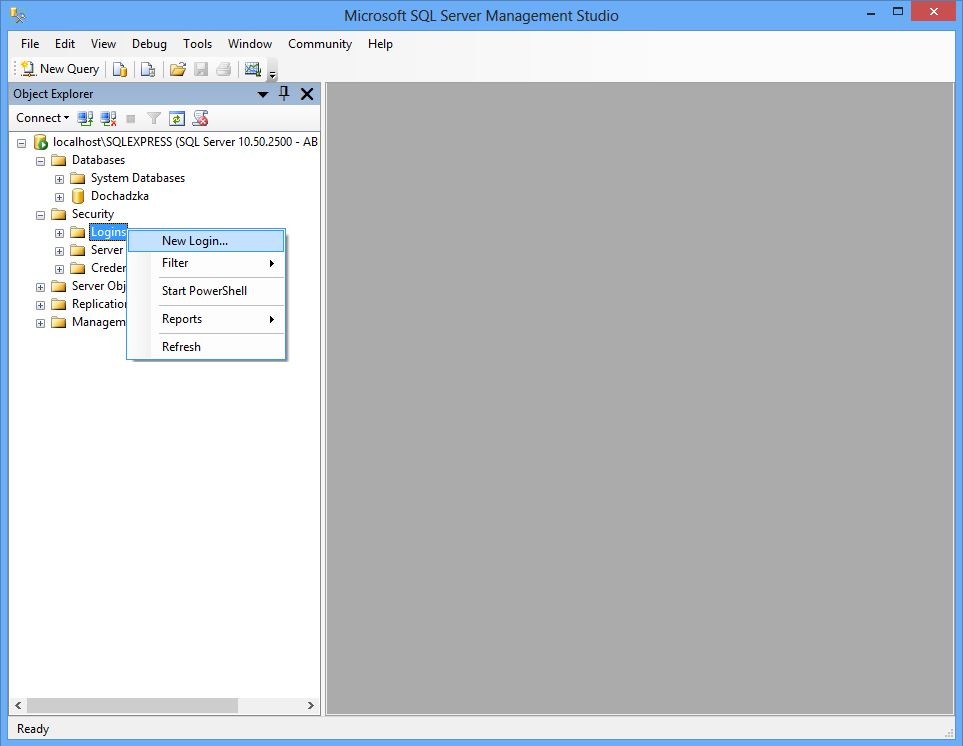963x746 pixels.
Task: Select the System Databases tree label
Action: tap(138, 178)
